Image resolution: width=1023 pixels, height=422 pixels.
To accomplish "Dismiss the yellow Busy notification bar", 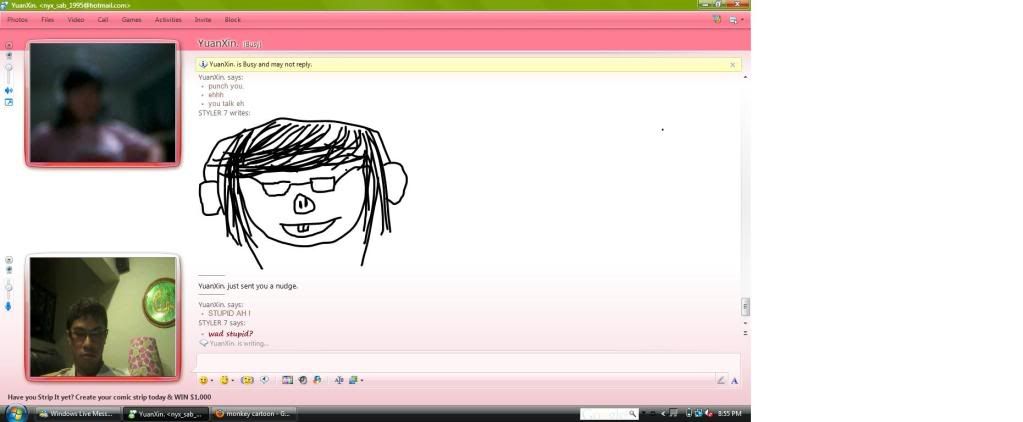I will point(732,65).
